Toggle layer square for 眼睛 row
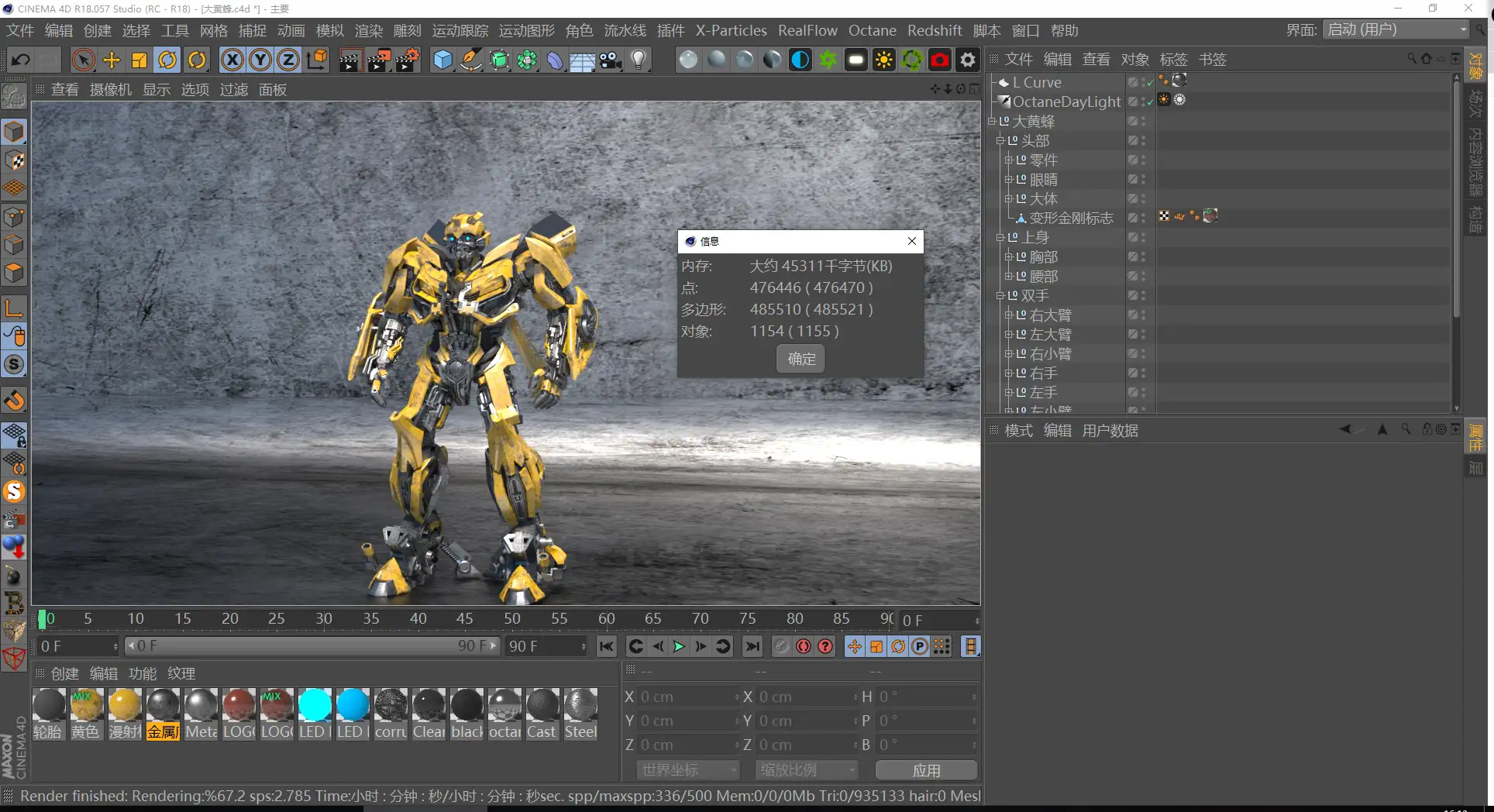The width and height of the screenshot is (1494, 812). coord(1132,179)
